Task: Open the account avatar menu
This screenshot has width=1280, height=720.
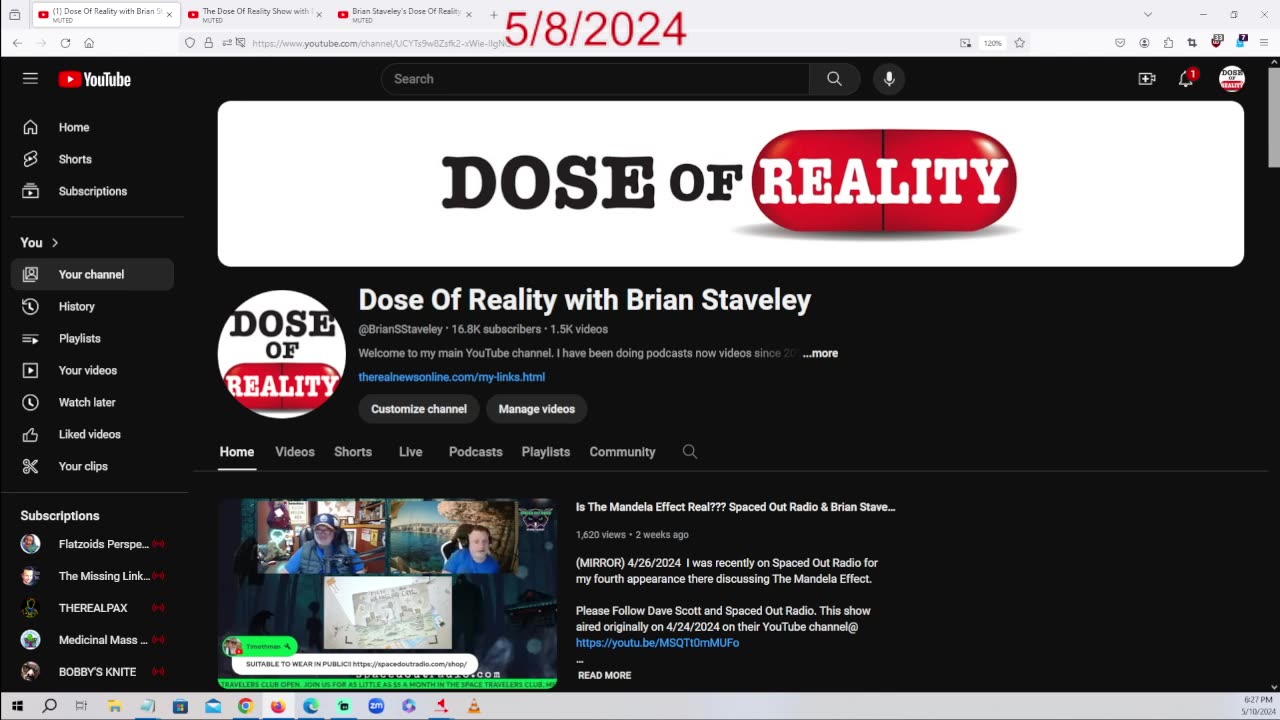Action: (1232, 79)
